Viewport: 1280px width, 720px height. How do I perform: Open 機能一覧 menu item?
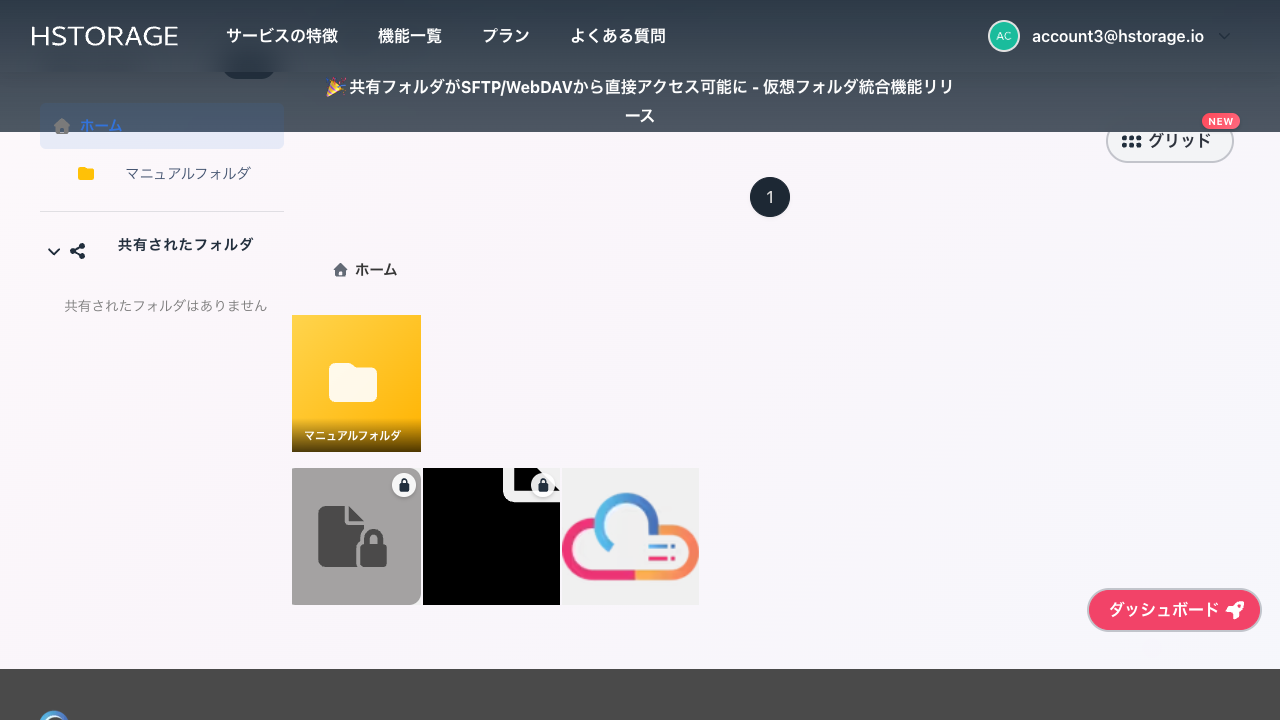pyautogui.click(x=410, y=36)
